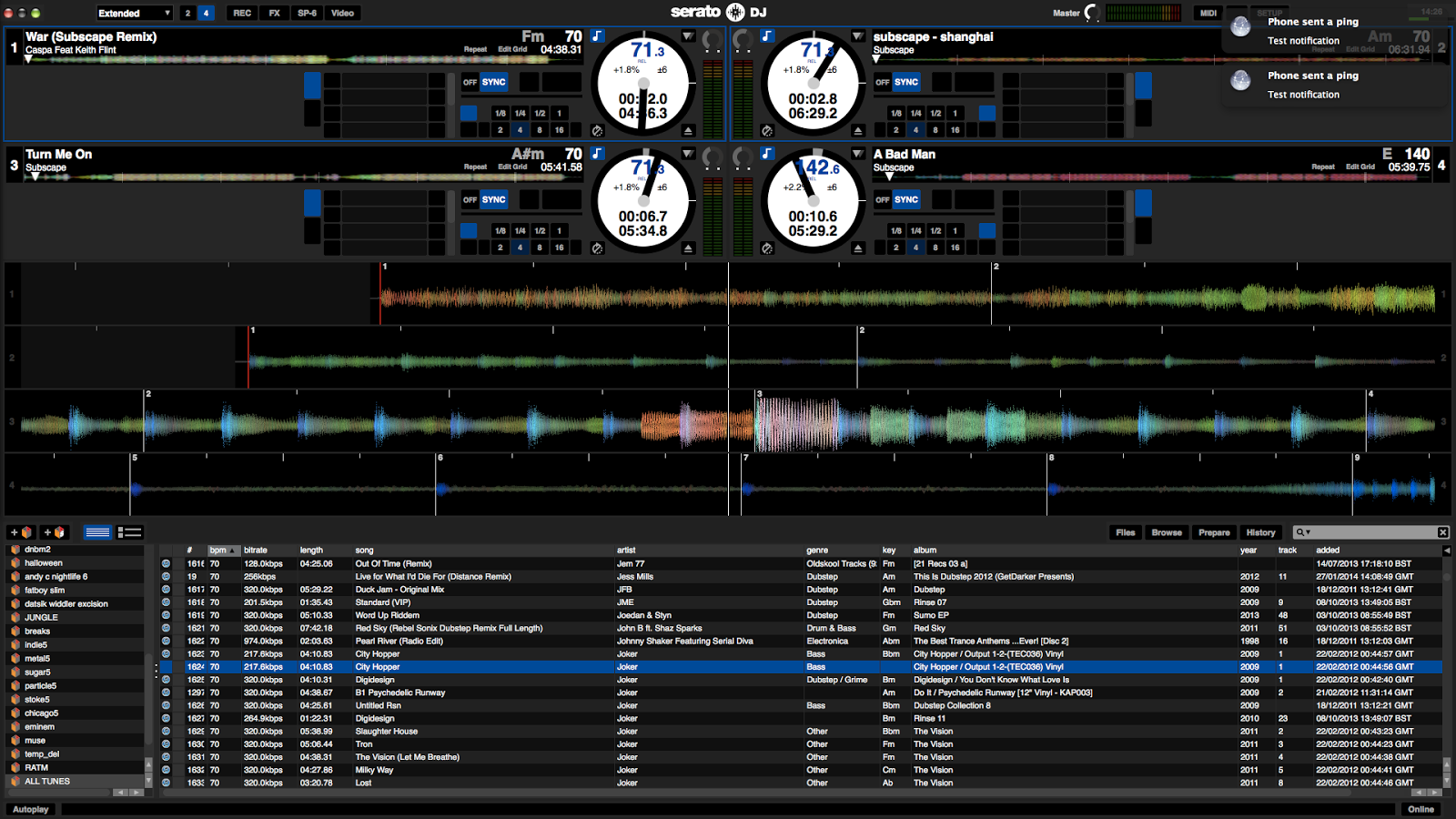The image size is (1456, 819).
Task: Toggle Repeat on A Bad Man deck
Action: (1323, 167)
